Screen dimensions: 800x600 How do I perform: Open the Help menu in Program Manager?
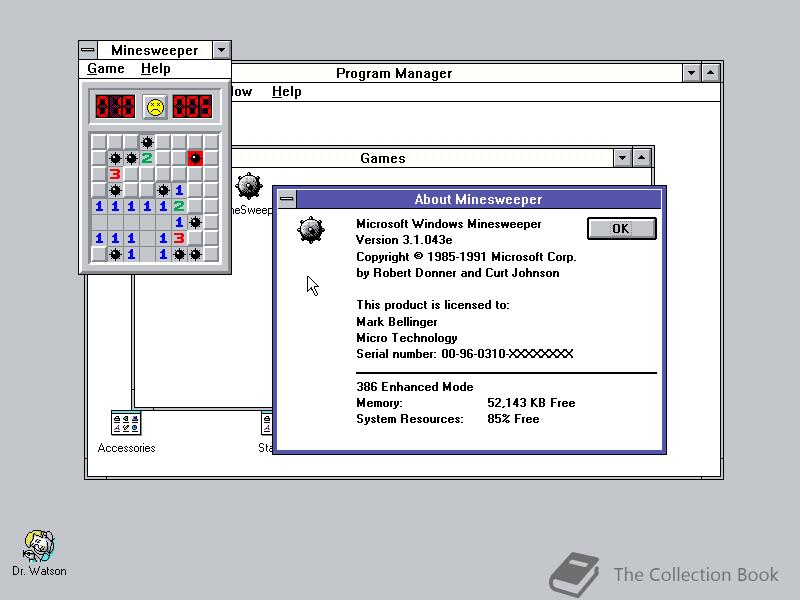(286, 92)
